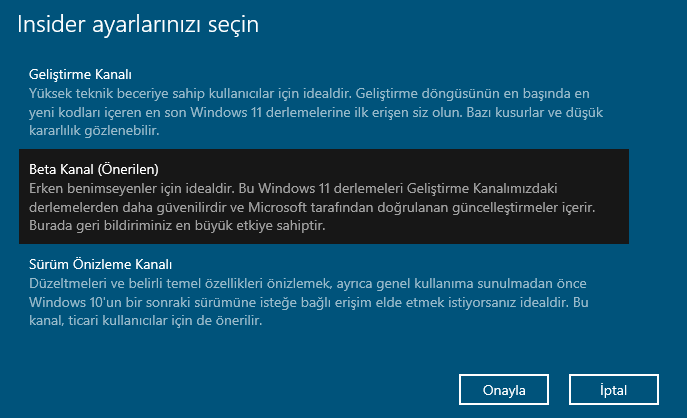
Task: Click the 'Insider ayarlarınızı seçin' dialog title
Action: [x=138, y=25]
